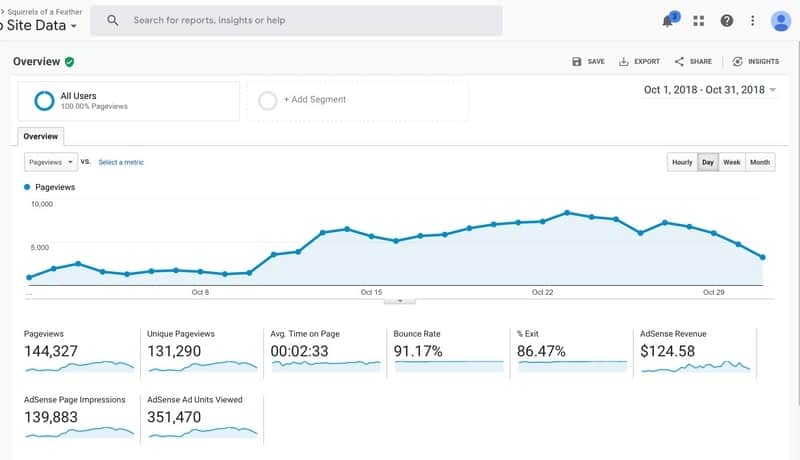Switch chart to Month view
The image size is (800, 460).
(x=760, y=162)
